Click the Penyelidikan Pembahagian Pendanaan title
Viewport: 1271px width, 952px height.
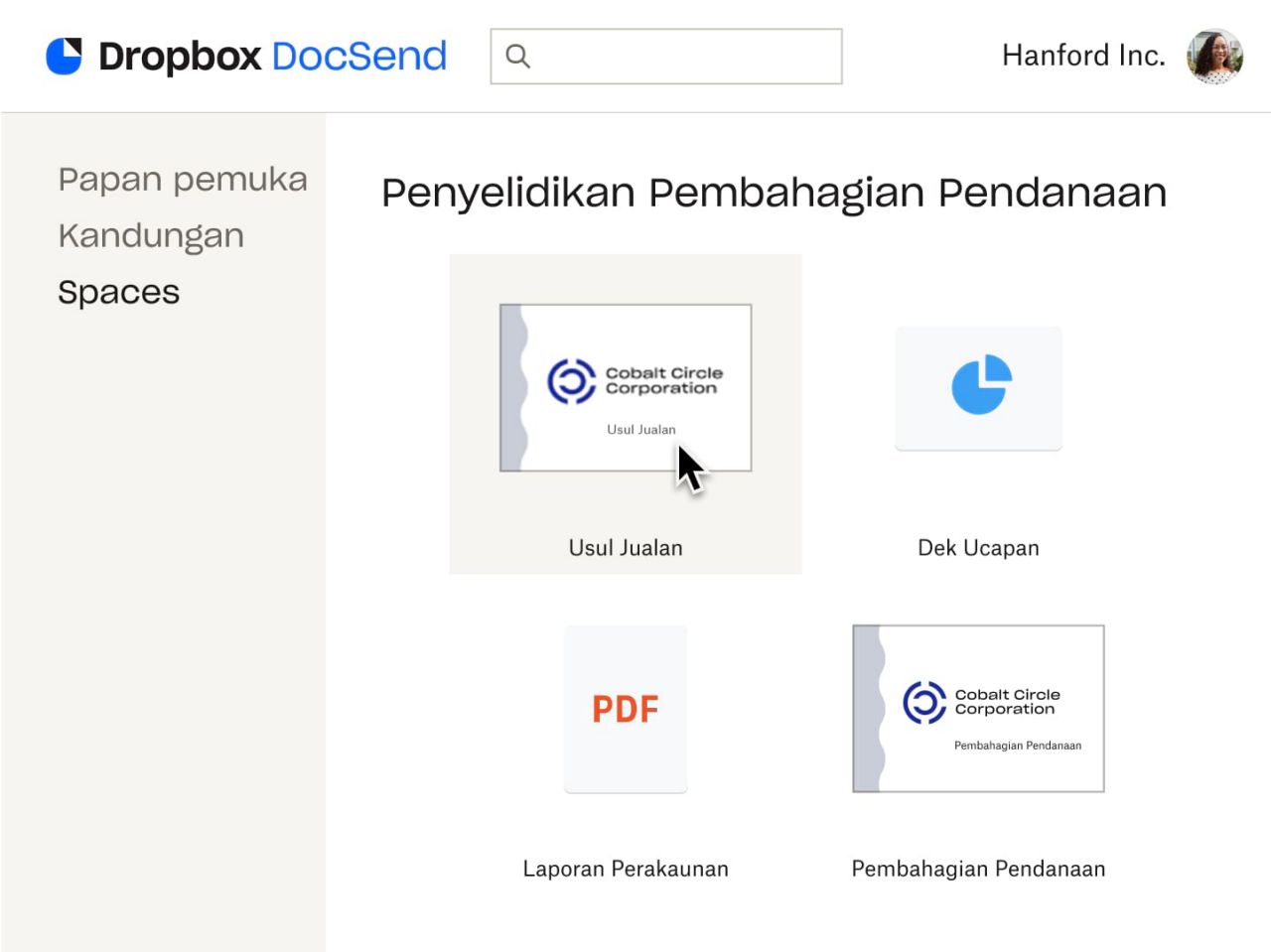pyautogui.click(x=774, y=192)
